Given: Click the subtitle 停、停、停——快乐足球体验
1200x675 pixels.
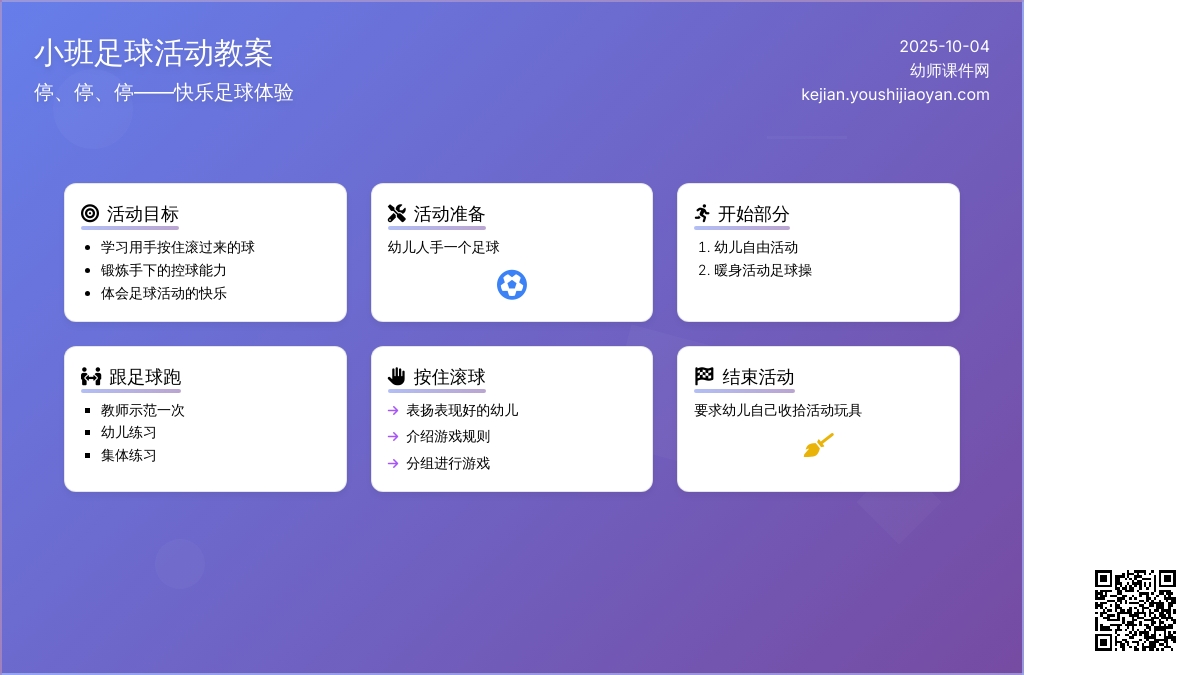Looking at the screenshot, I should point(164,93).
